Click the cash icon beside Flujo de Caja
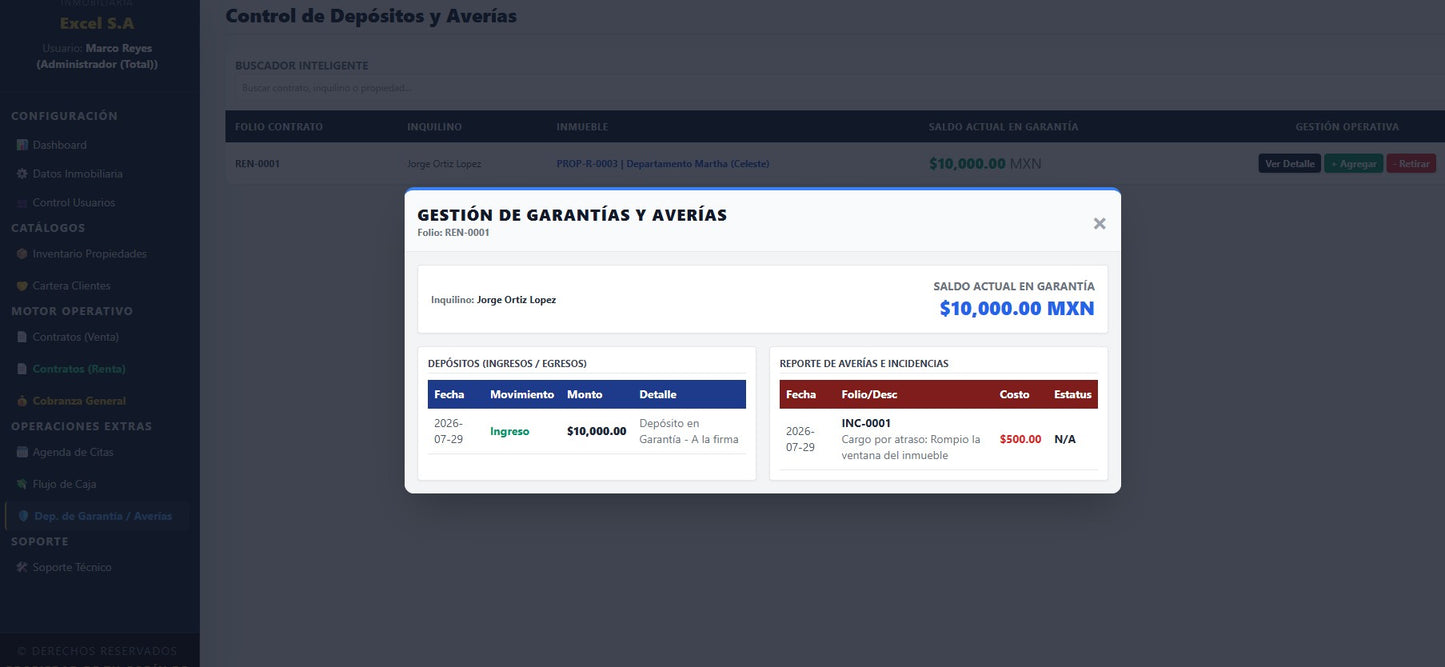1445x667 pixels. click(x=23, y=484)
